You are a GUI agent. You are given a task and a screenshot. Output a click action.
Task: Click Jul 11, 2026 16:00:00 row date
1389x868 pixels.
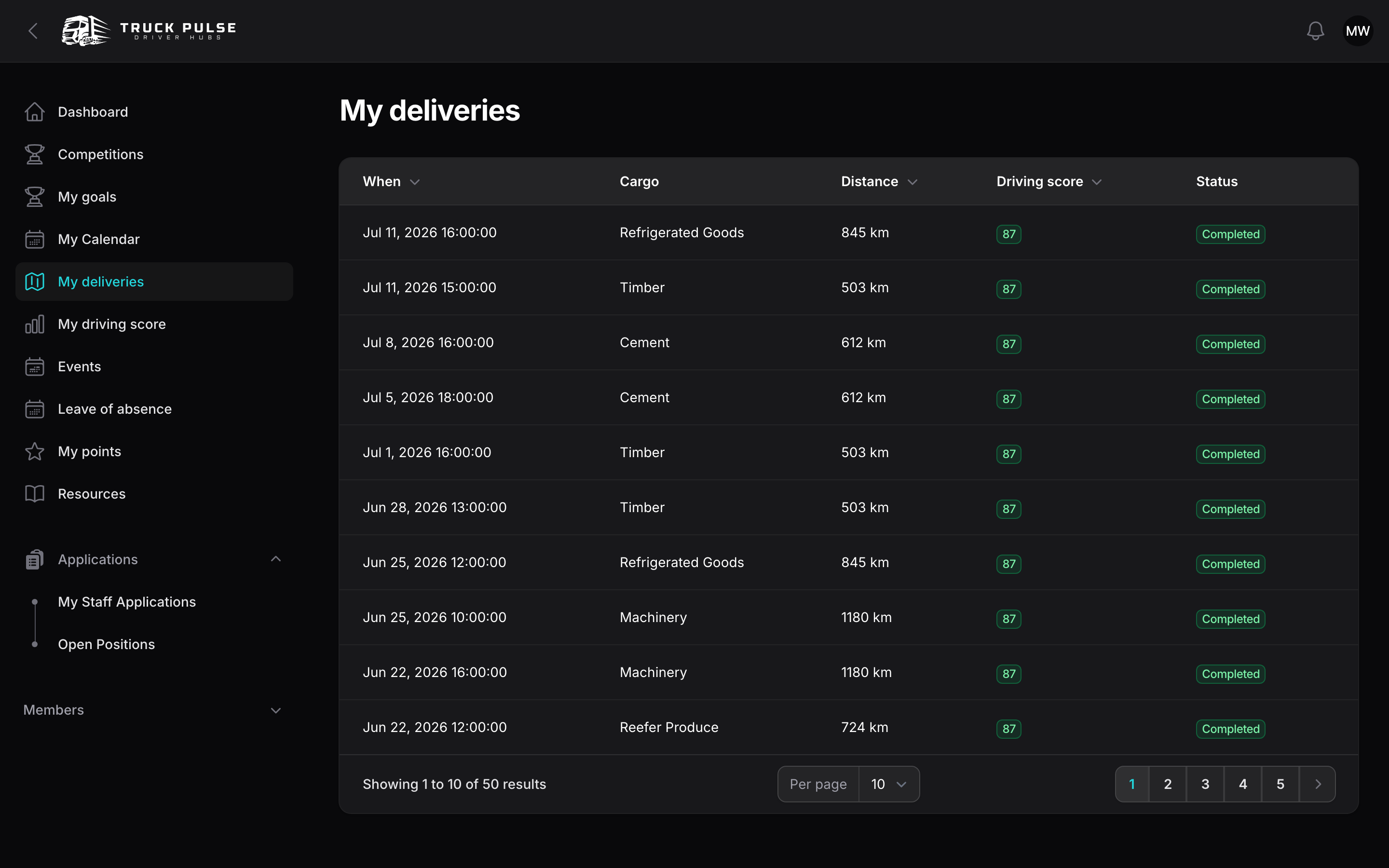pos(429,232)
